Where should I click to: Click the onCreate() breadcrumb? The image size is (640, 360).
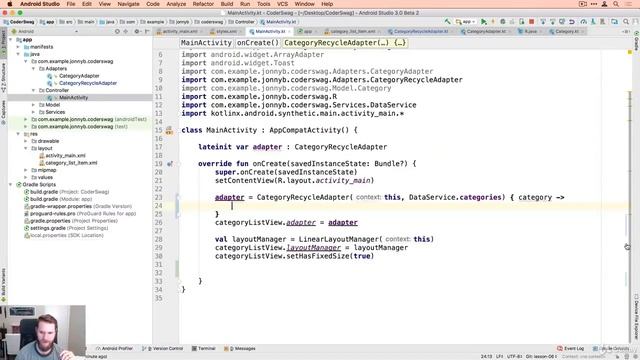pos(258,43)
